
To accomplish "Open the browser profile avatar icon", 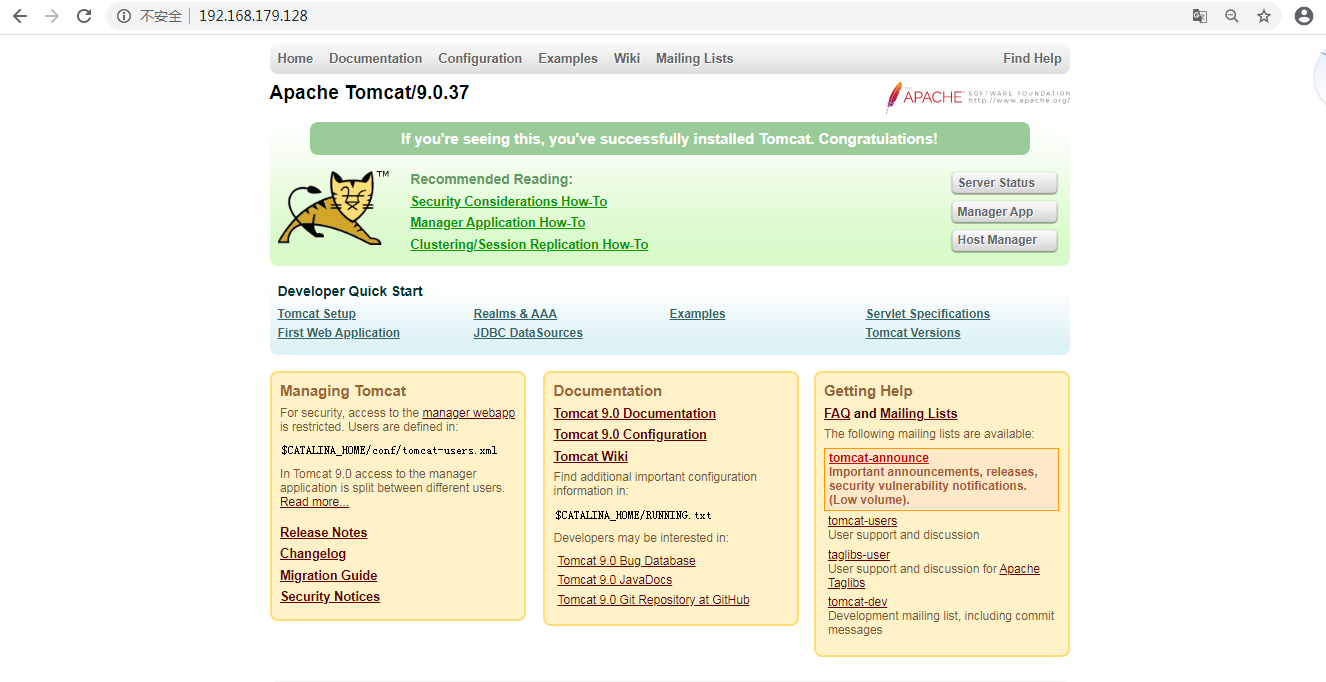I will (x=1304, y=16).
